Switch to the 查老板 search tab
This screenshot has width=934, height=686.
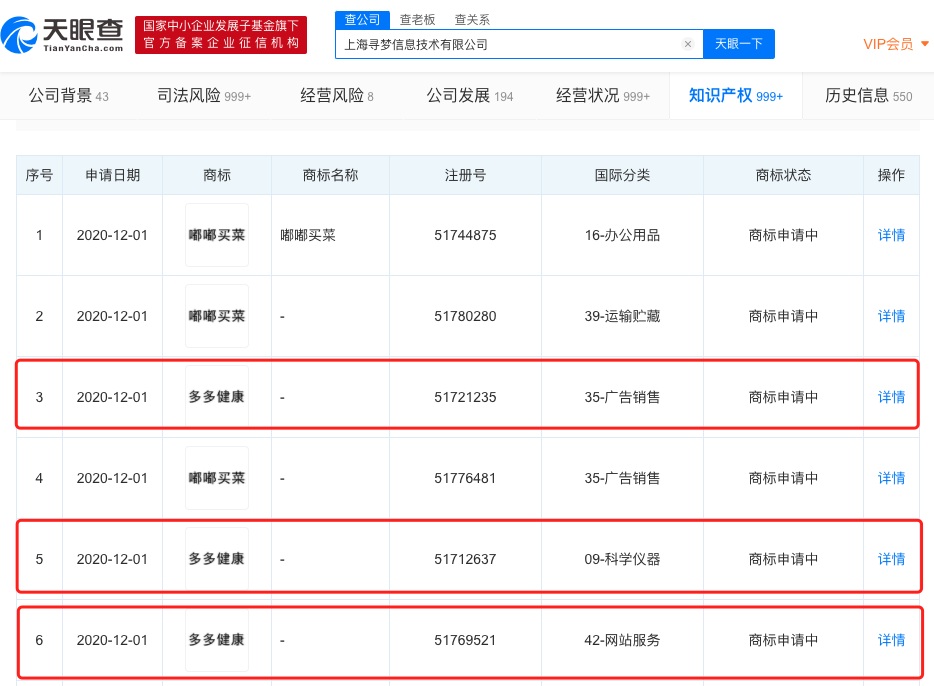coord(417,19)
